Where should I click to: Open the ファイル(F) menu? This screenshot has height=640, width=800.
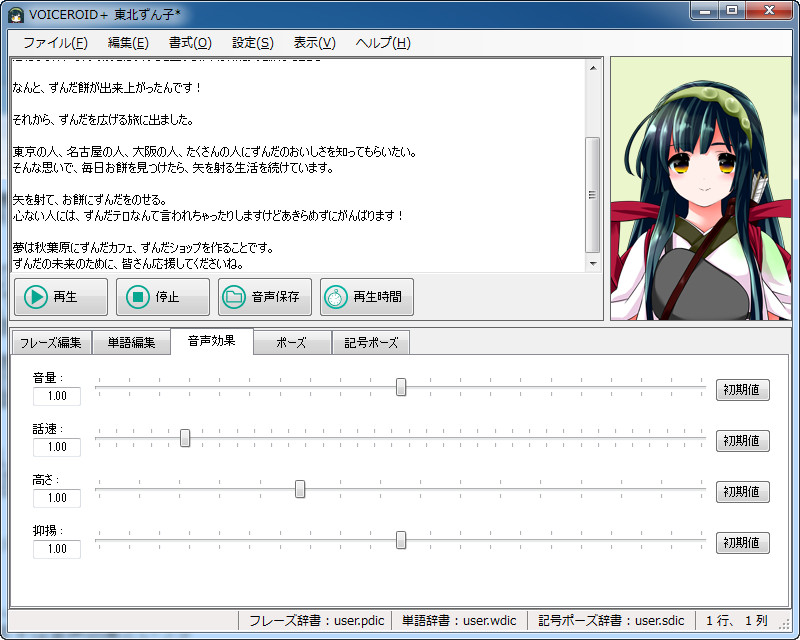(55, 43)
